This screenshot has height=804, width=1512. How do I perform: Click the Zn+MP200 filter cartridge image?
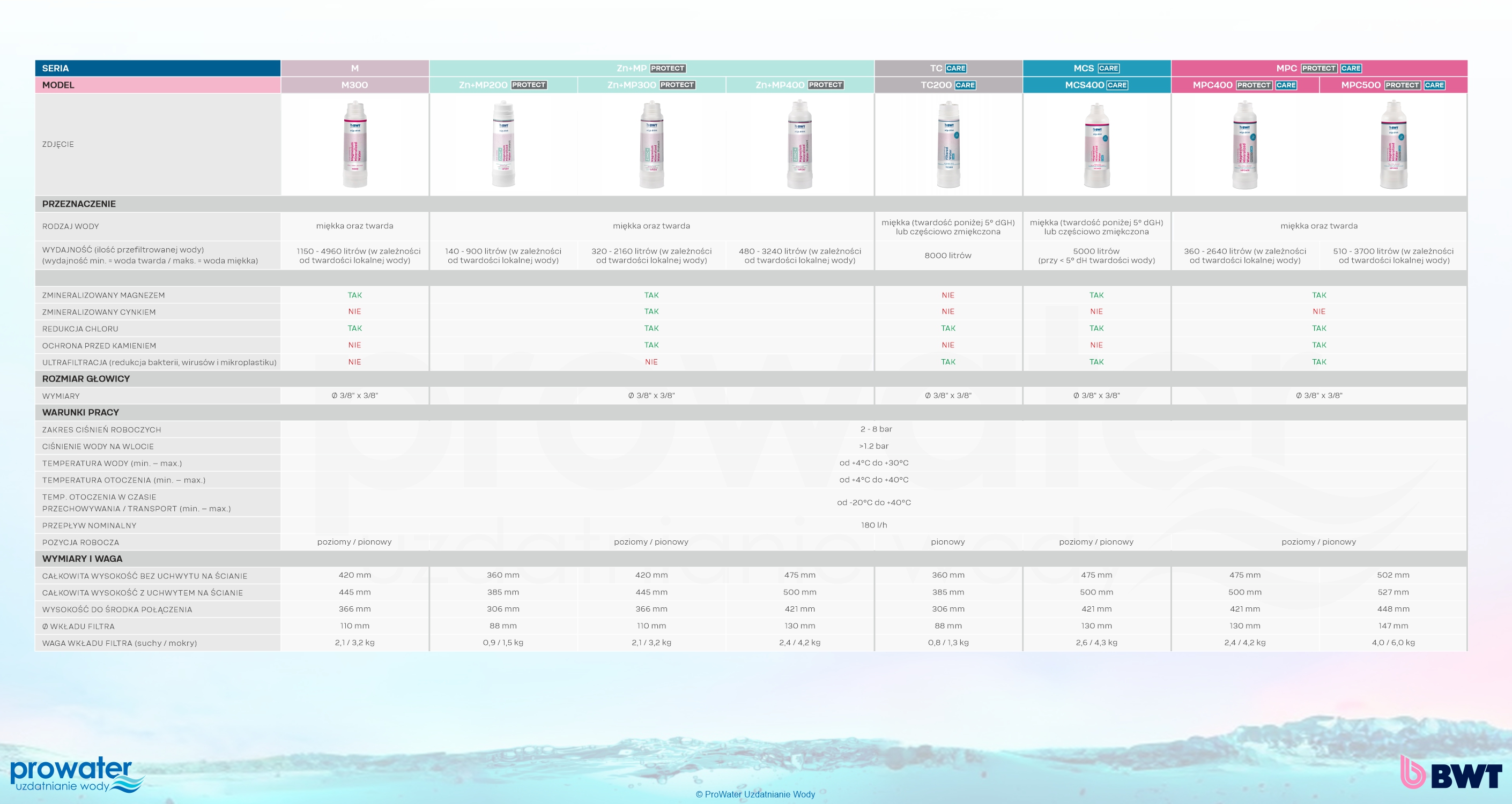tap(503, 144)
